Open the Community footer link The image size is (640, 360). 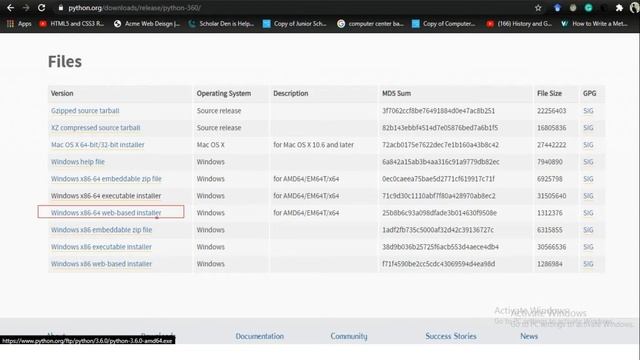(x=349, y=336)
